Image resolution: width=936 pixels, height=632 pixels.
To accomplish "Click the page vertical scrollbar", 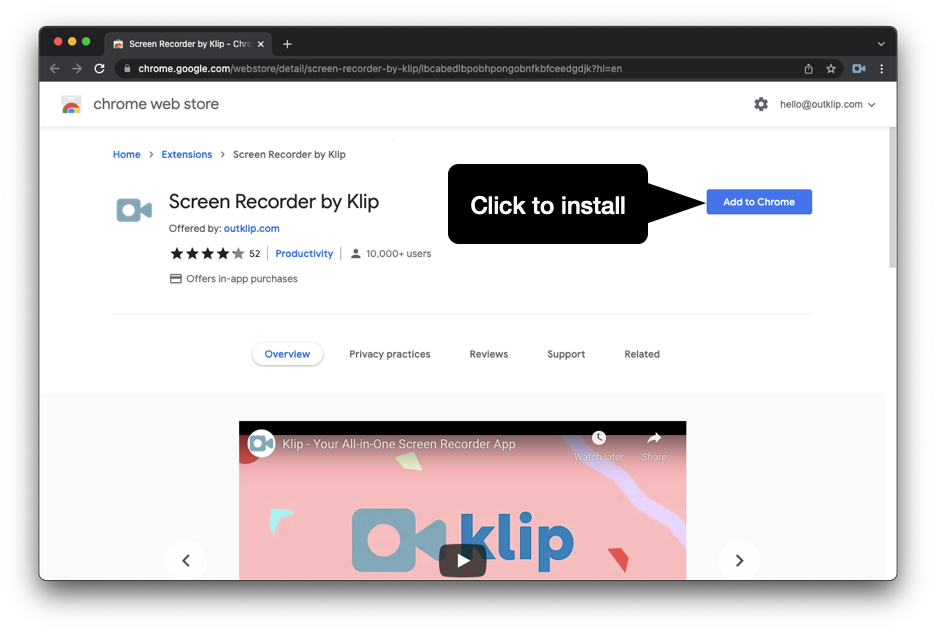I will tap(892, 197).
